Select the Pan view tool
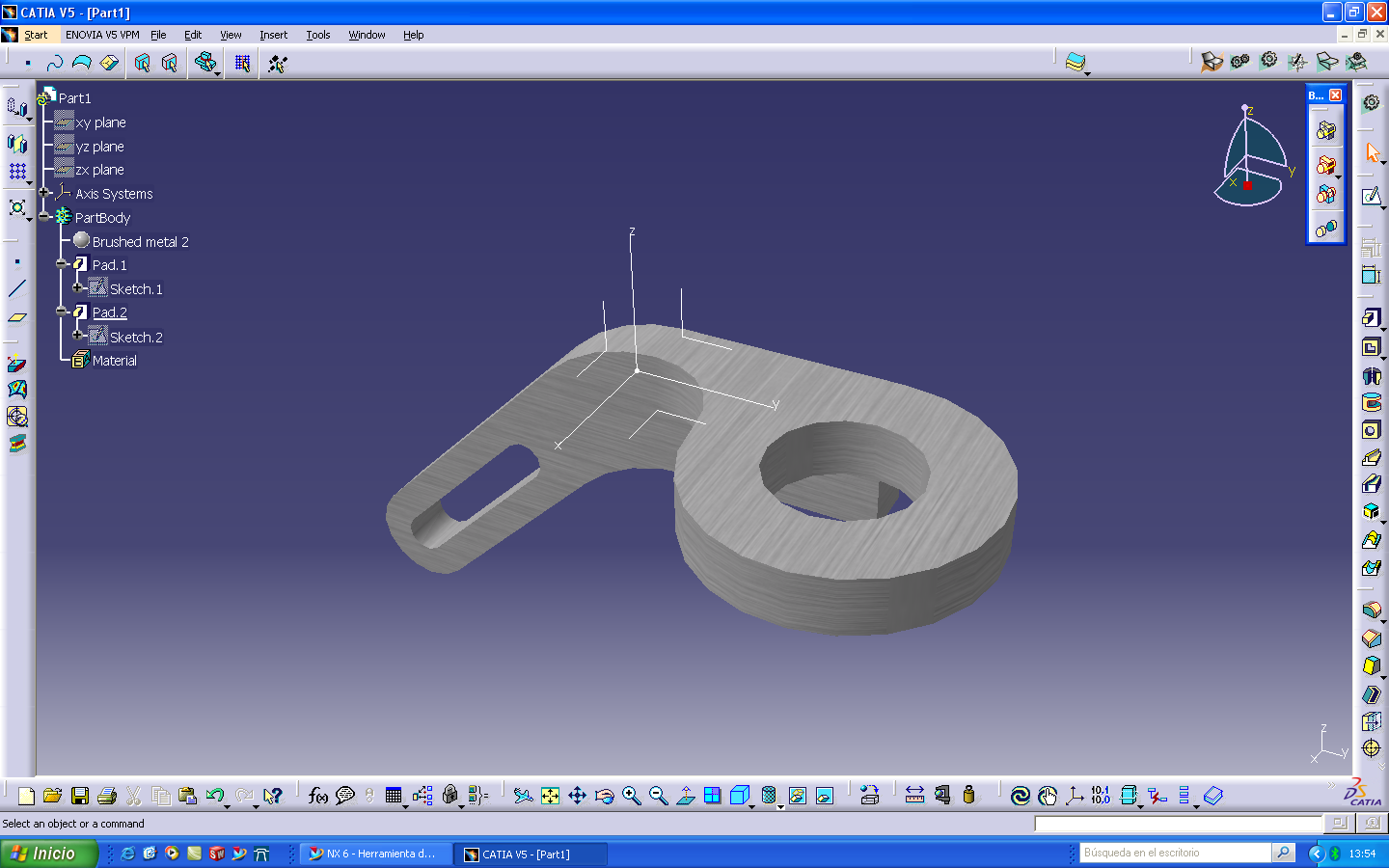This screenshot has height=868, width=1389. point(577,796)
